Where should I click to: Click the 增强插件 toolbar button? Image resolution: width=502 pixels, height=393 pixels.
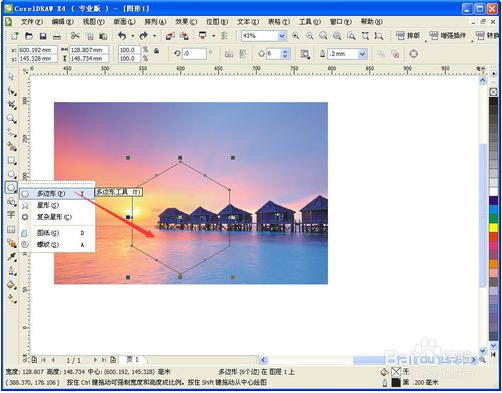point(447,35)
